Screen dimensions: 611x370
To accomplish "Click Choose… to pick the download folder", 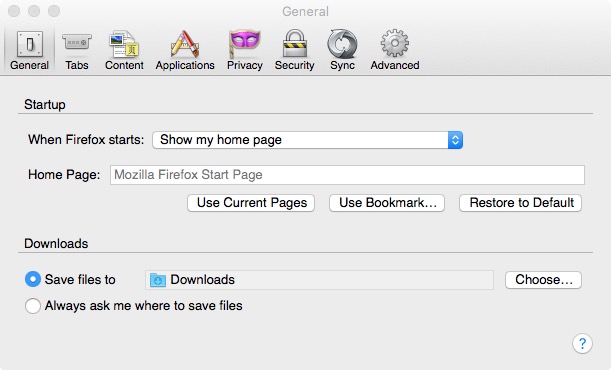I will tap(544, 280).
